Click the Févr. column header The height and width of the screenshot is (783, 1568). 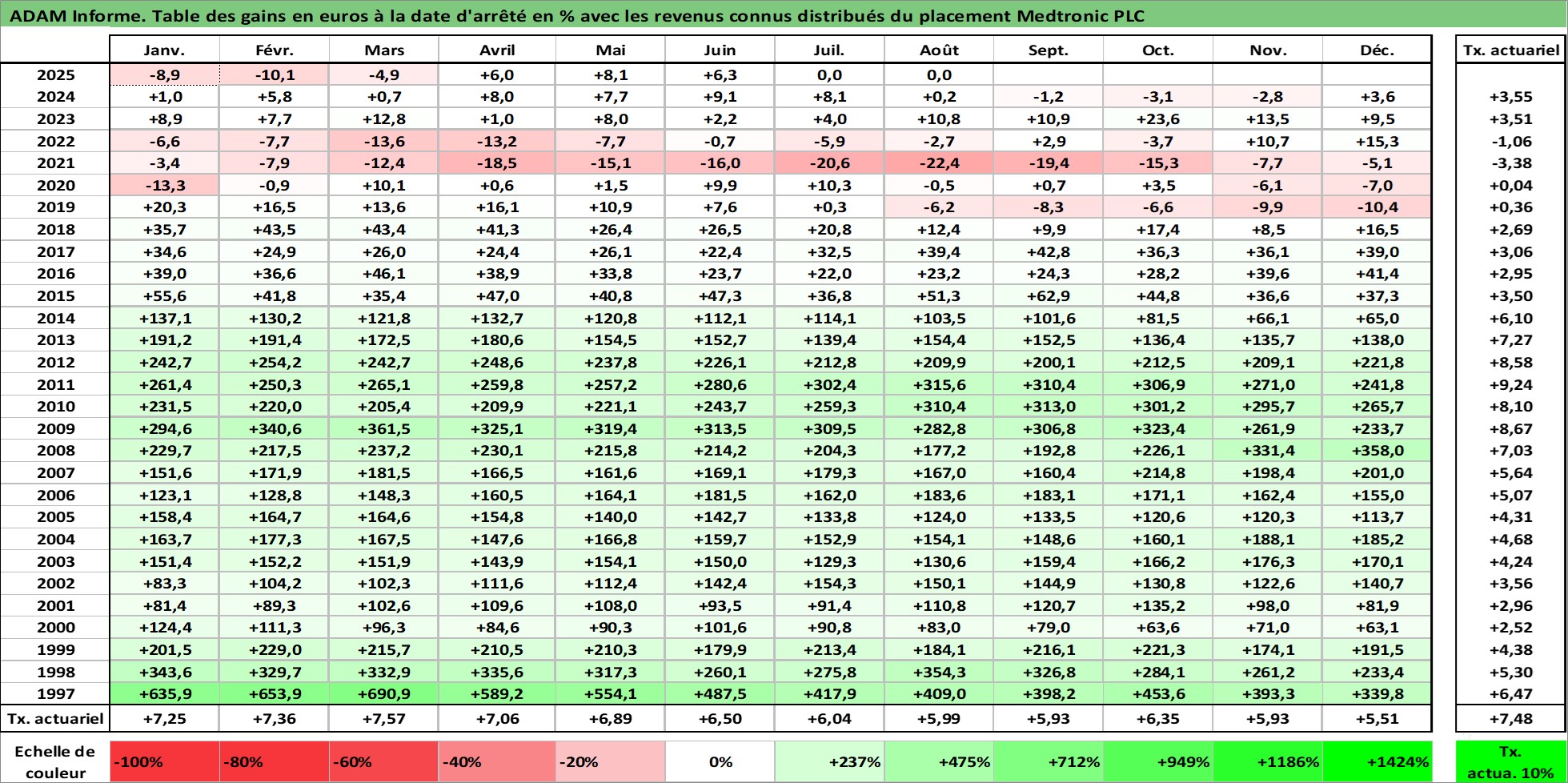(x=274, y=50)
